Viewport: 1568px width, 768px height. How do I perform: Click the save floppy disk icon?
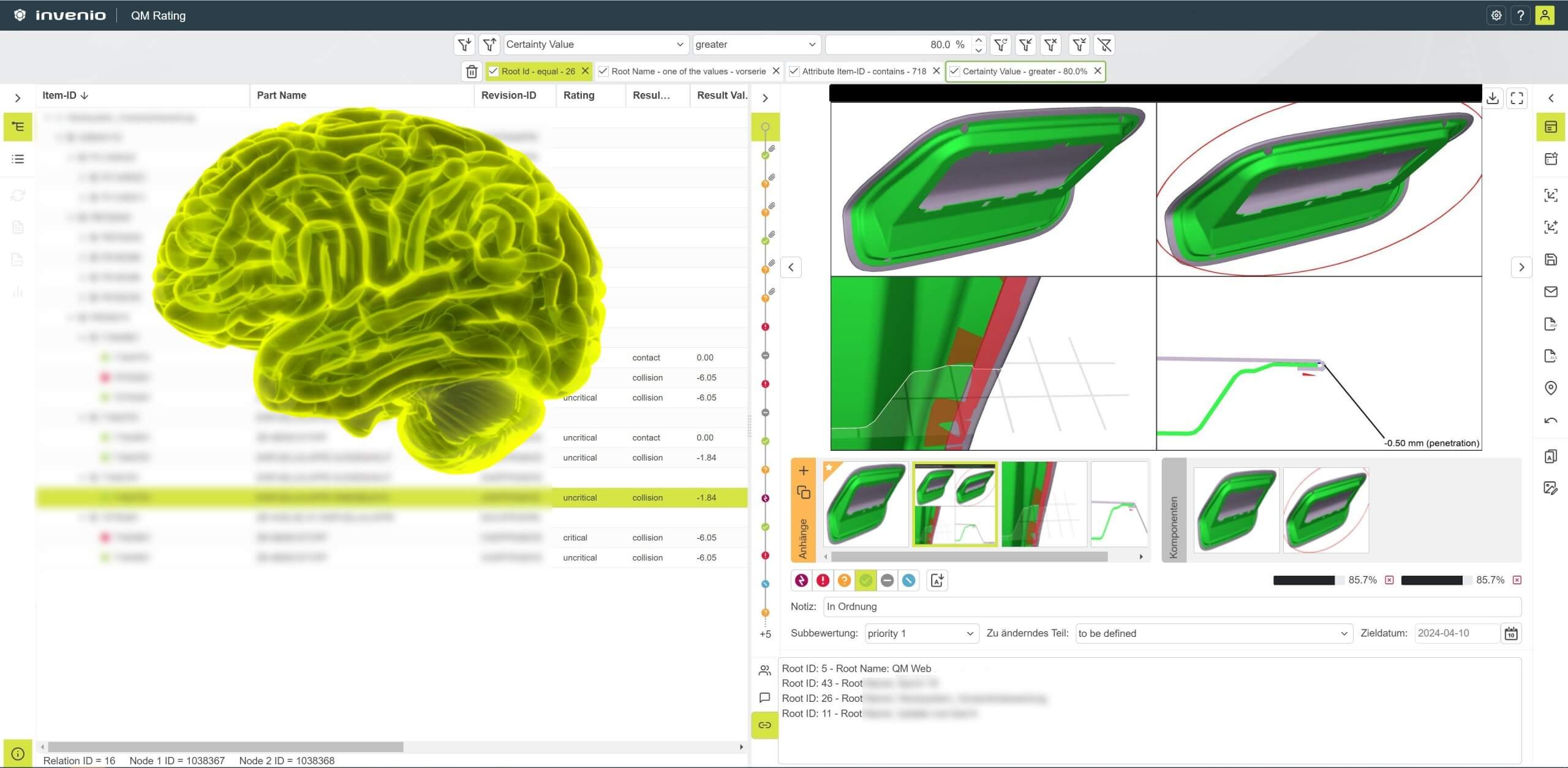pyautogui.click(x=1551, y=259)
